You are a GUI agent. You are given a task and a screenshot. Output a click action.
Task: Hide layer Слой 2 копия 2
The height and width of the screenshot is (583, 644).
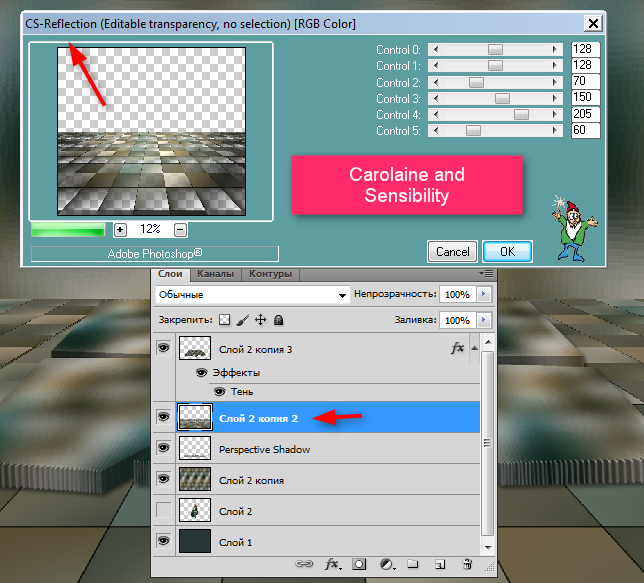(x=163, y=417)
